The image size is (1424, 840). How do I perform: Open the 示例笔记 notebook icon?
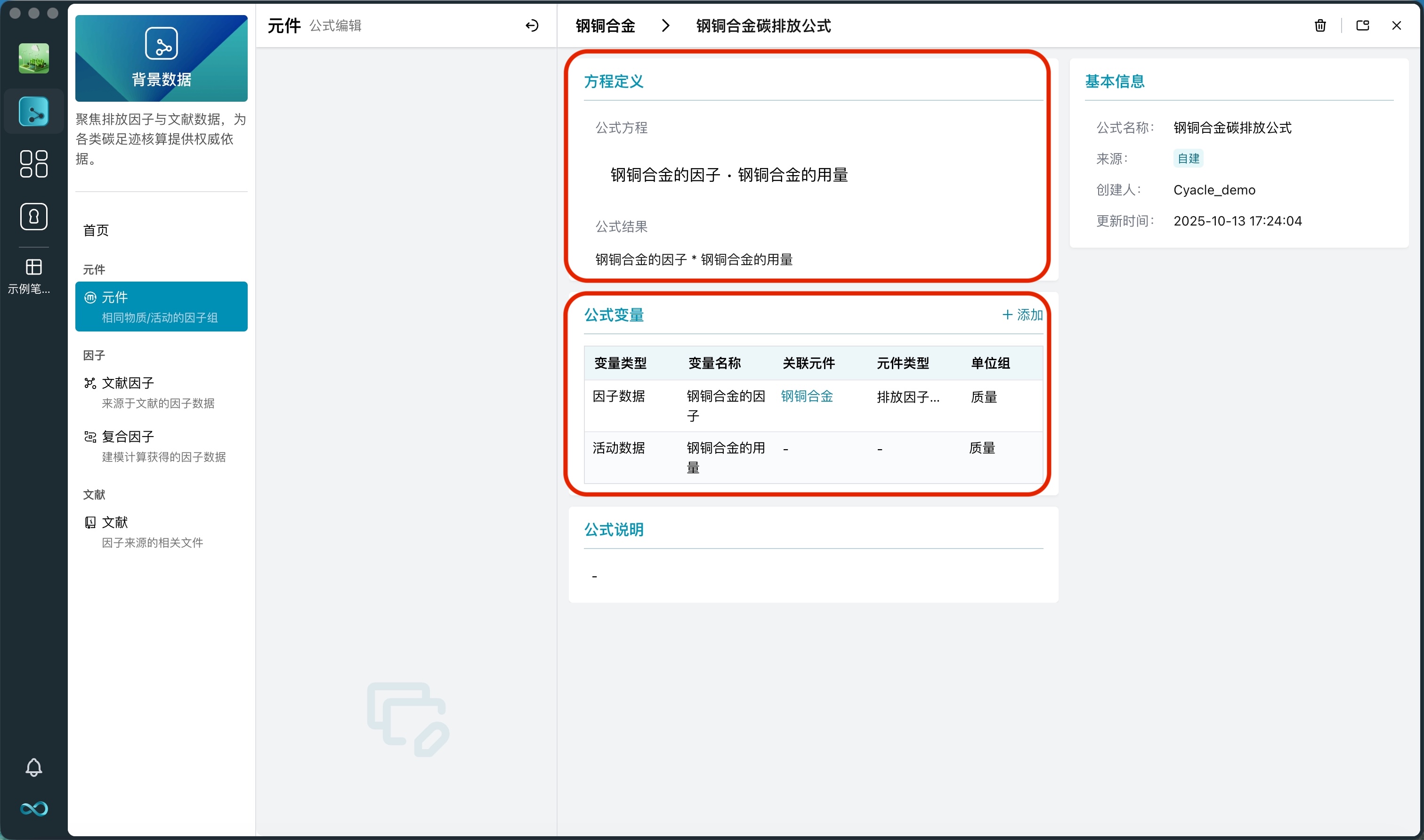pos(33,266)
